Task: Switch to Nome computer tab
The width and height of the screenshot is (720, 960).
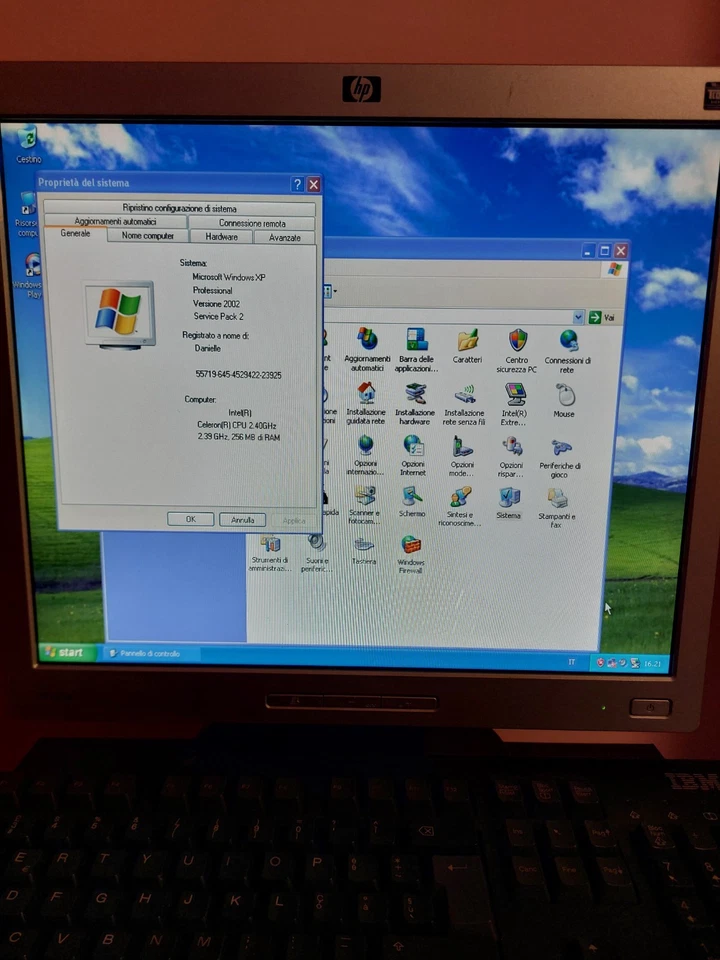Action: [x=148, y=236]
